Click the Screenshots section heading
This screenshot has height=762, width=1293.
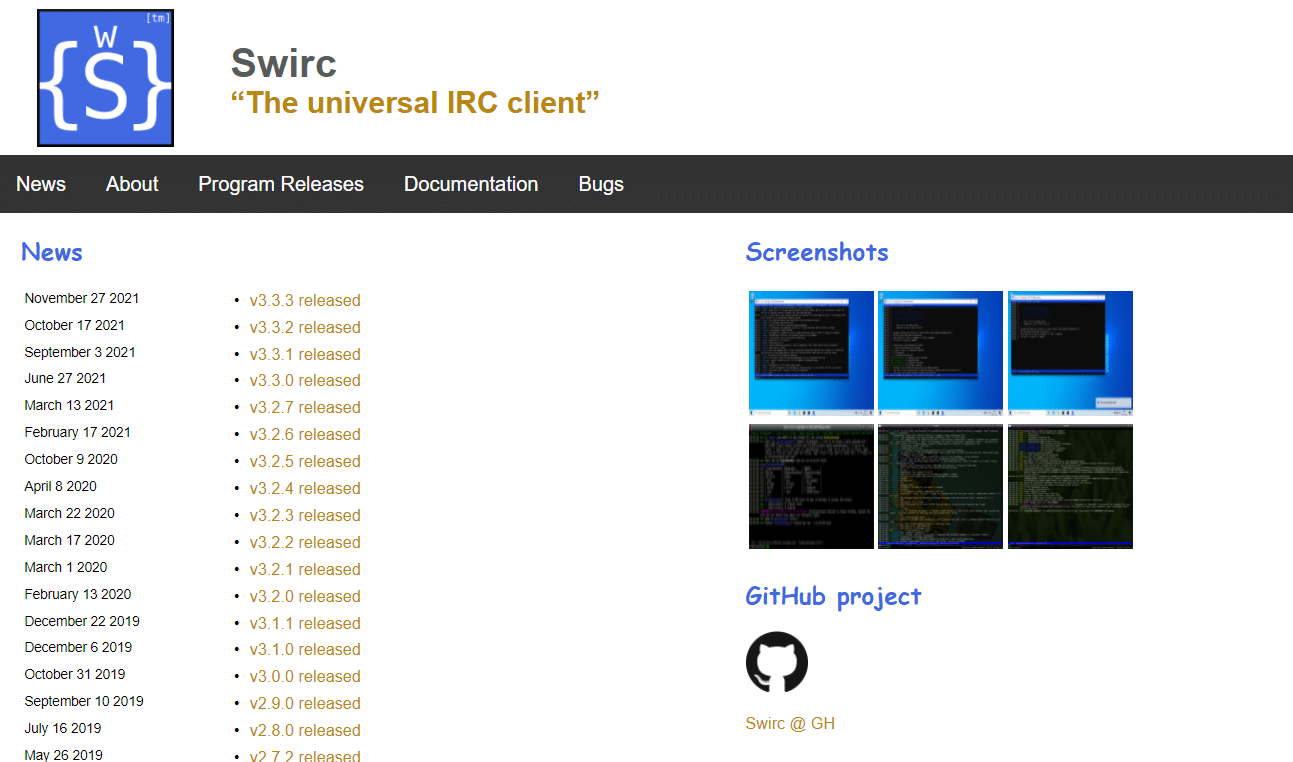817,252
